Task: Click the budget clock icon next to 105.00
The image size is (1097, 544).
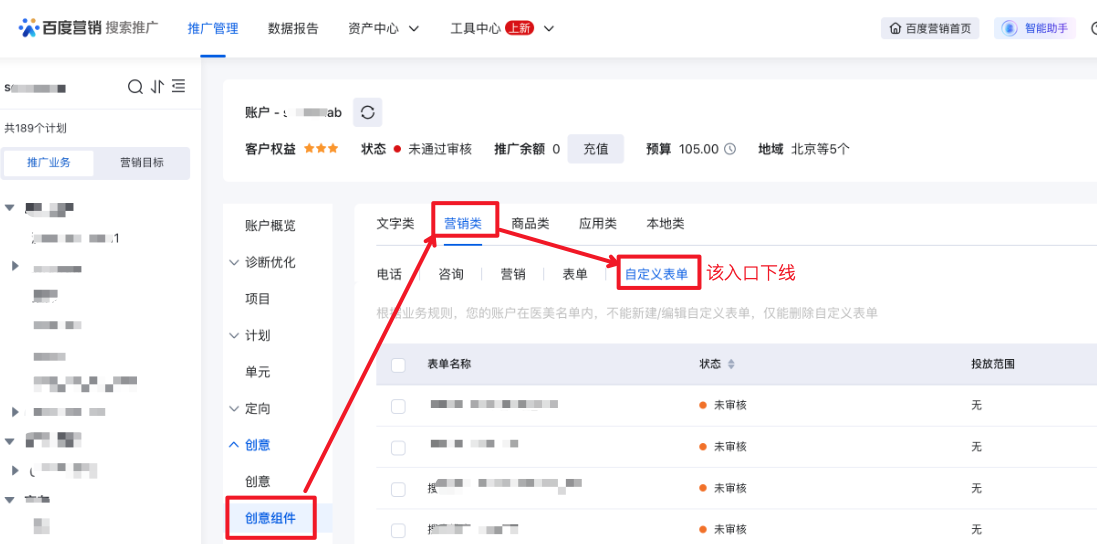Action: coord(730,149)
